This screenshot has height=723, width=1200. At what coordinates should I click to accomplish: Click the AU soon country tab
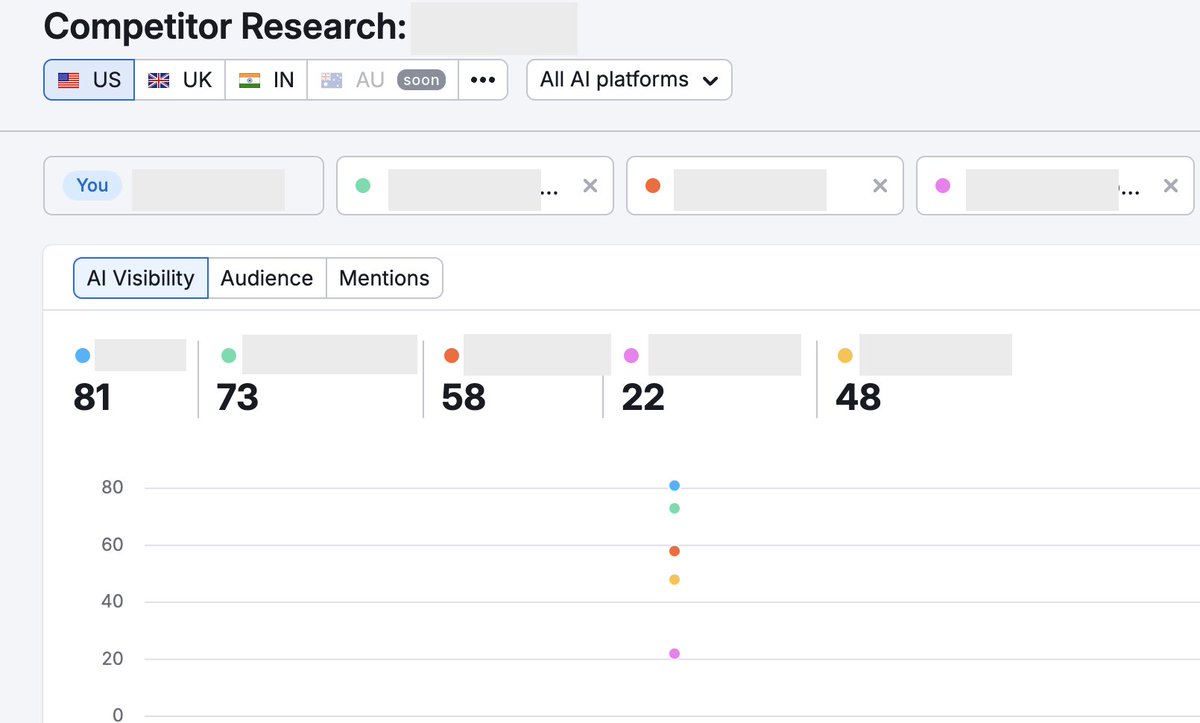(x=383, y=80)
